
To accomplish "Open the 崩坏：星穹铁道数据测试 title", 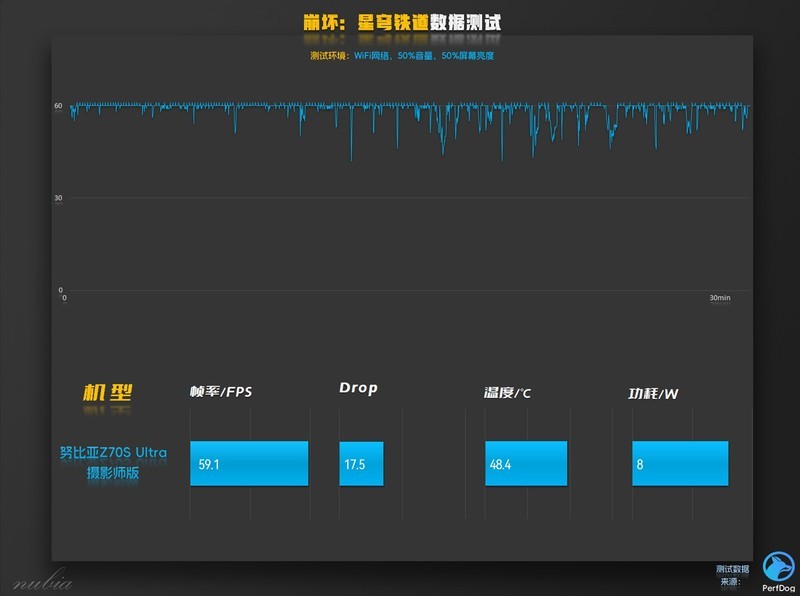I will (400, 15).
